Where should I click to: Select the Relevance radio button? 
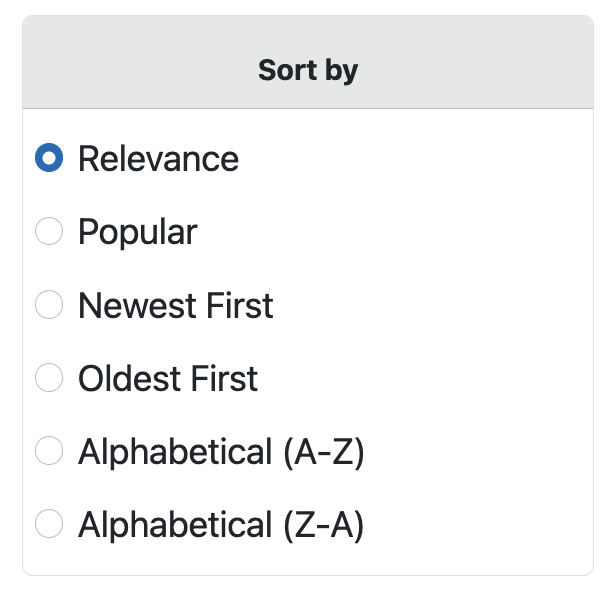[x=49, y=159]
